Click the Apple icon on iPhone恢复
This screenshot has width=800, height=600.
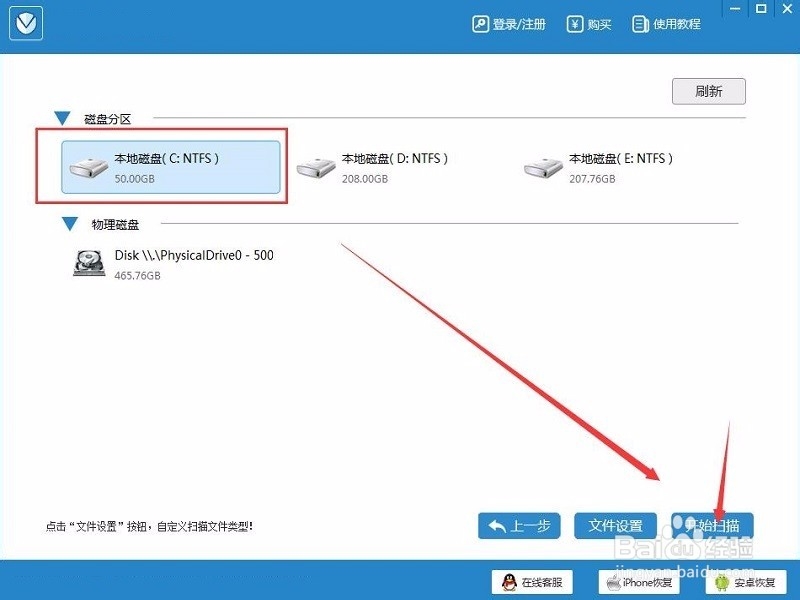(x=614, y=582)
